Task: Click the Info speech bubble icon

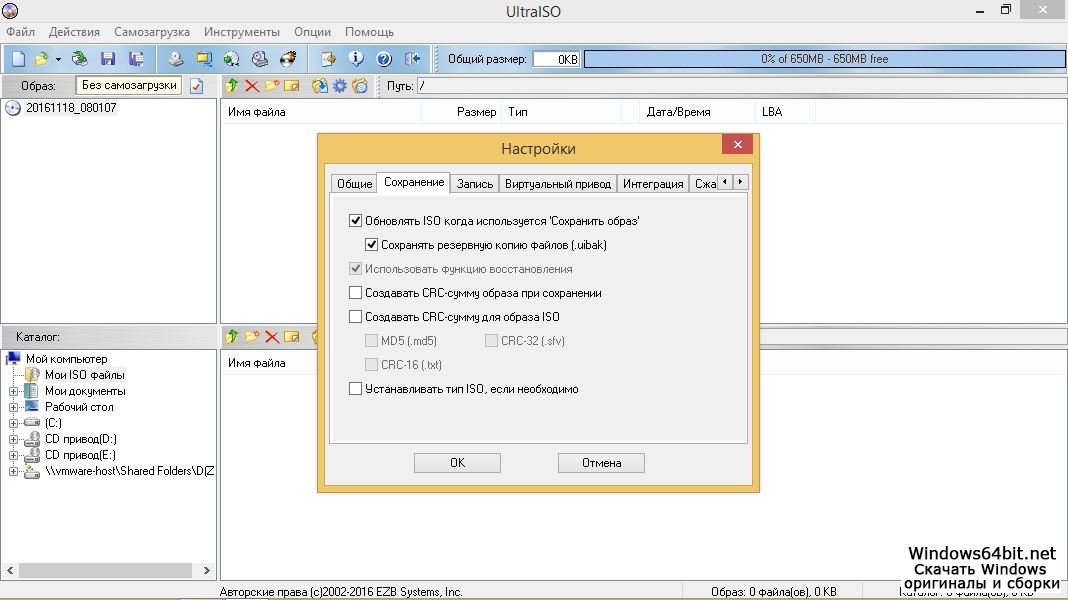Action: (x=355, y=59)
